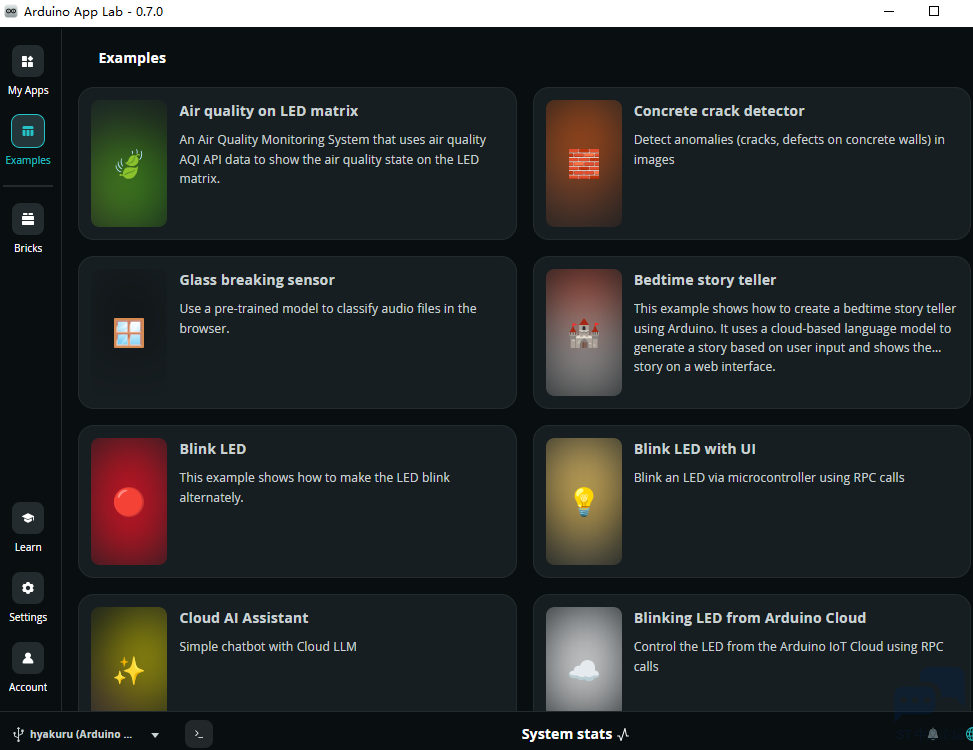
Task: Open the Cloud AI Assistant title
Action: [244, 618]
